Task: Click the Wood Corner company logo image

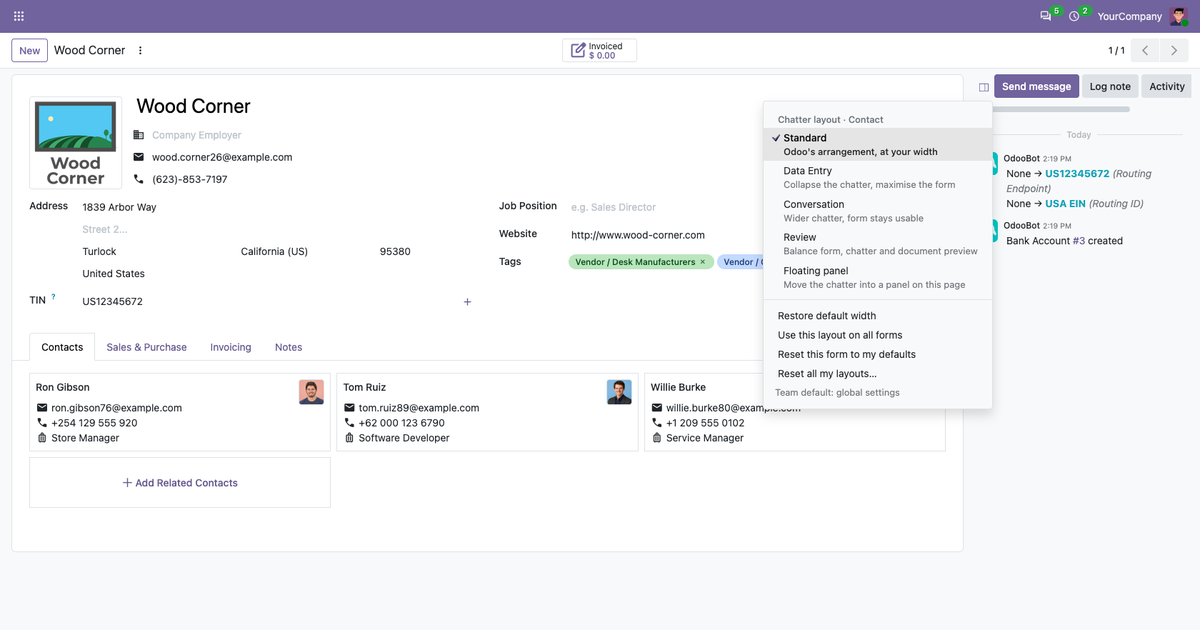Action: point(76,143)
